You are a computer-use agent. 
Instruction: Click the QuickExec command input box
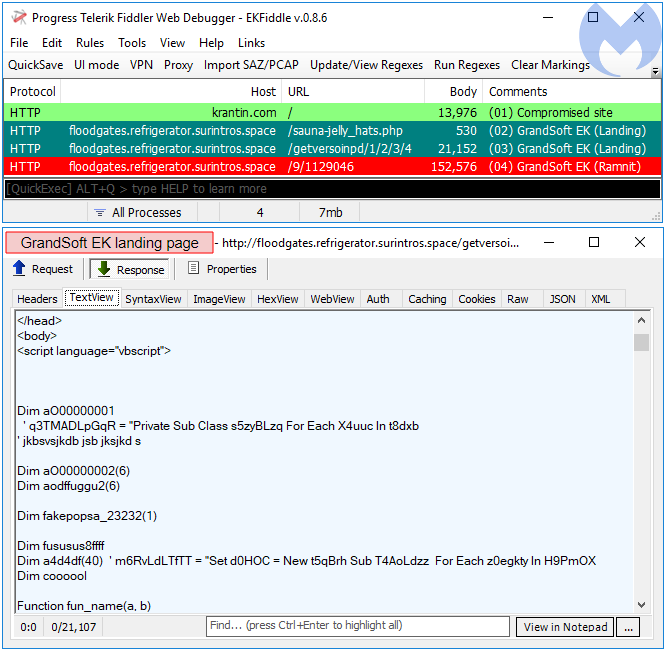[x=332, y=189]
